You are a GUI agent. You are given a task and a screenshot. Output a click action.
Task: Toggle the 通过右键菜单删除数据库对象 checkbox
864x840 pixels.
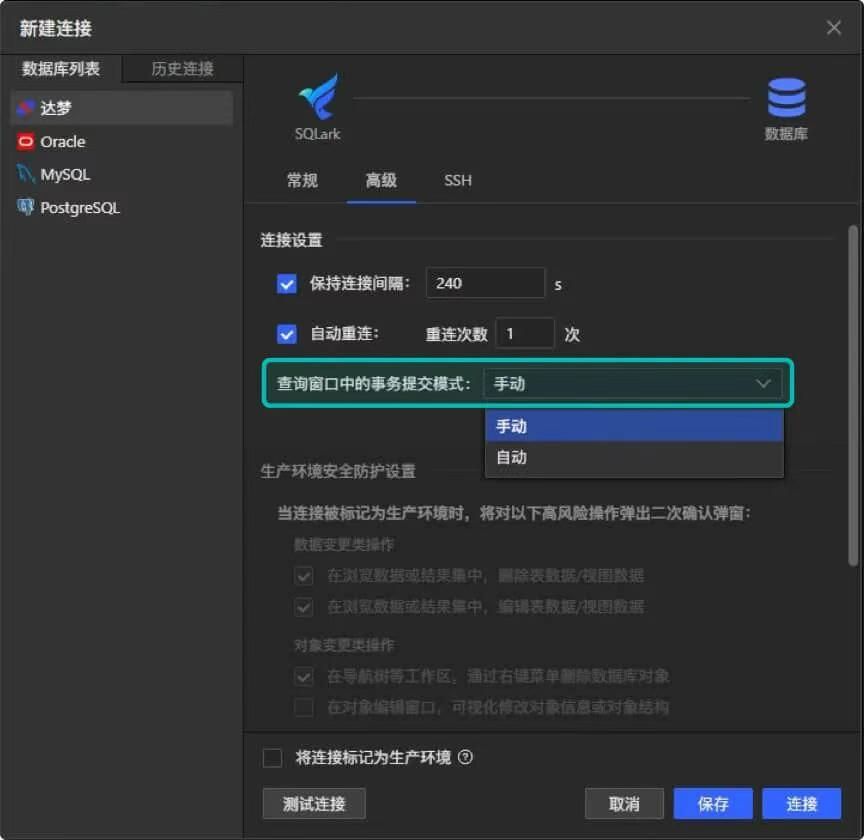[304, 676]
